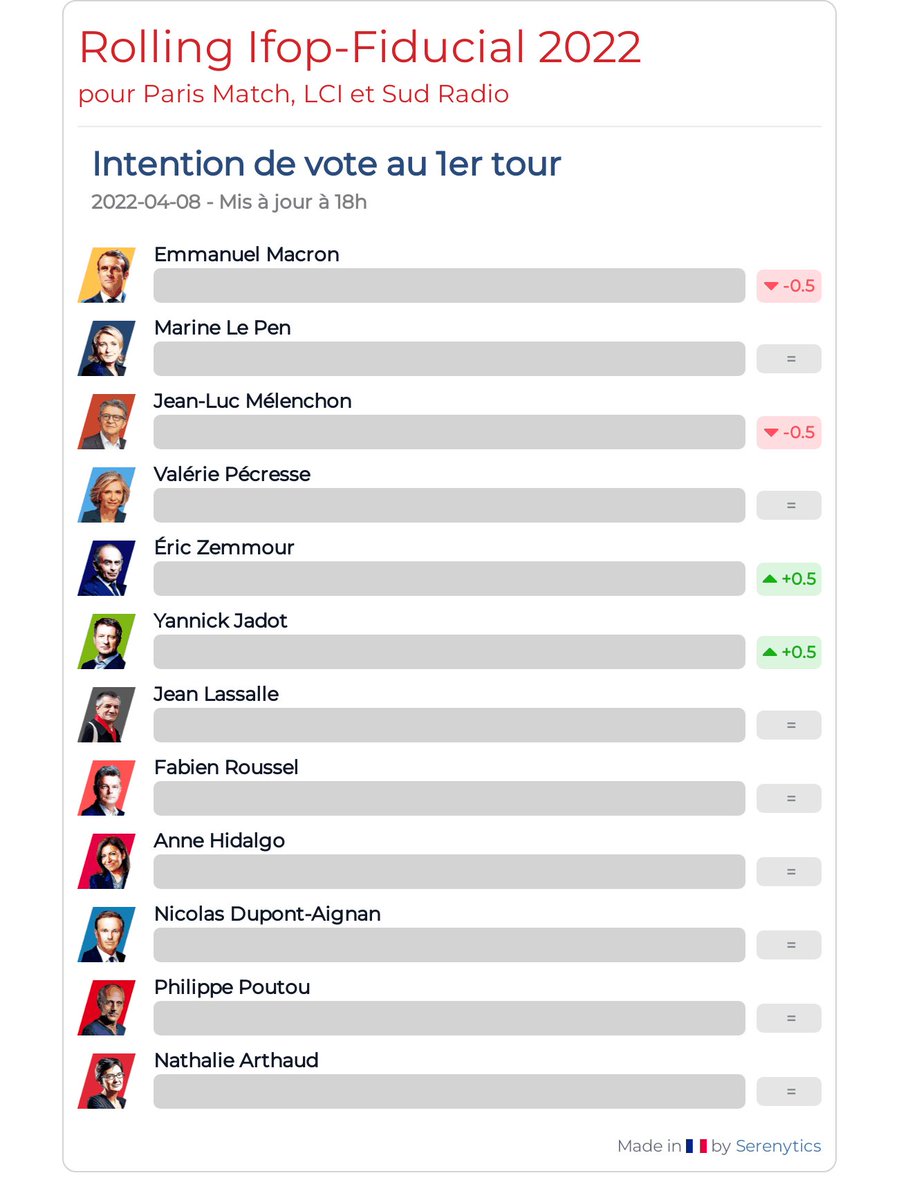Image resolution: width=899 pixels, height=1200 pixels.
Task: Select Jean-Luc Mélenchon's portrait icon
Action: 107,422
